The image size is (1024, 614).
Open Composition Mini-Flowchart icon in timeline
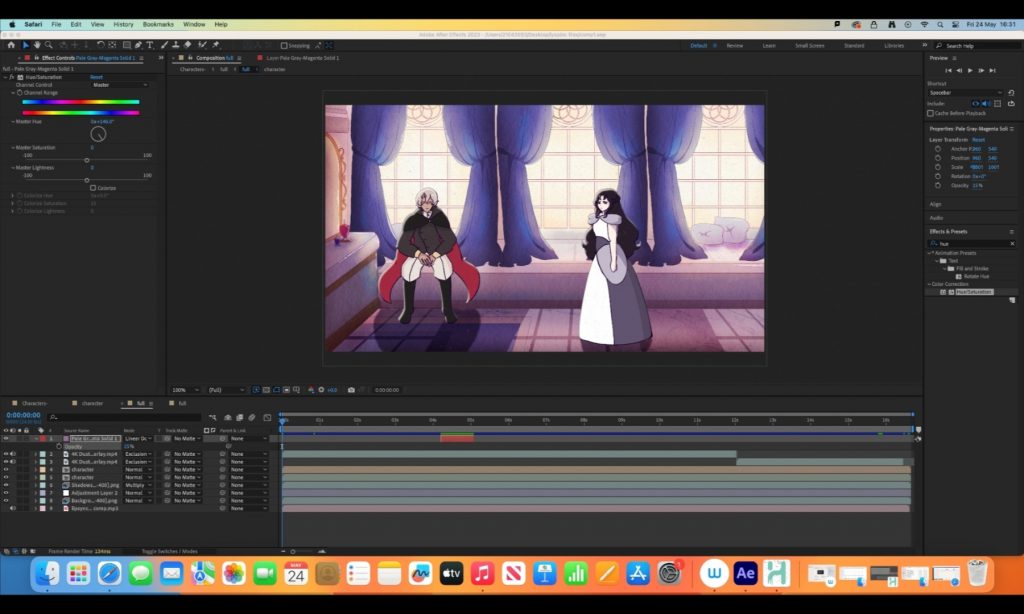[x=213, y=417]
